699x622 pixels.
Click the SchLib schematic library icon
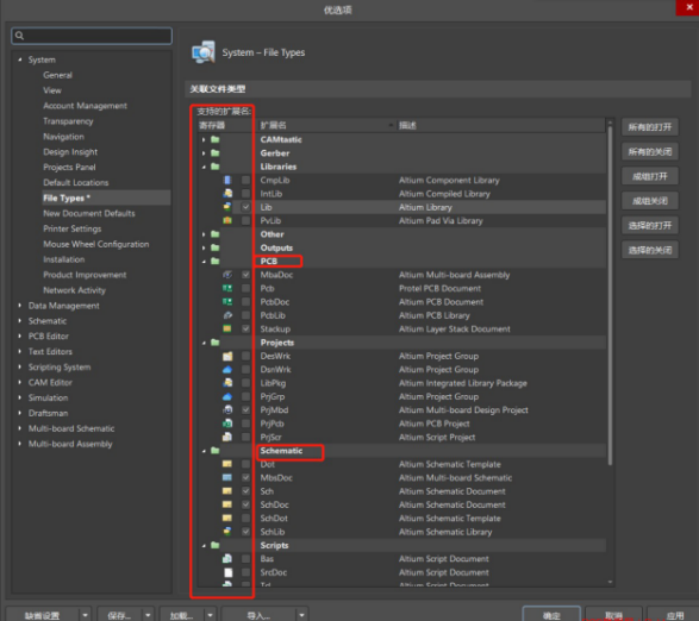click(x=227, y=532)
